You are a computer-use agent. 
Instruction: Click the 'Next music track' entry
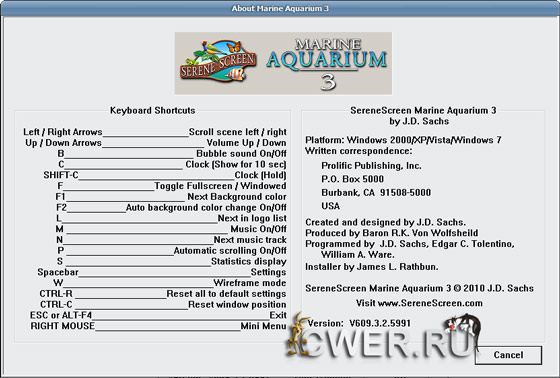[x=250, y=239]
